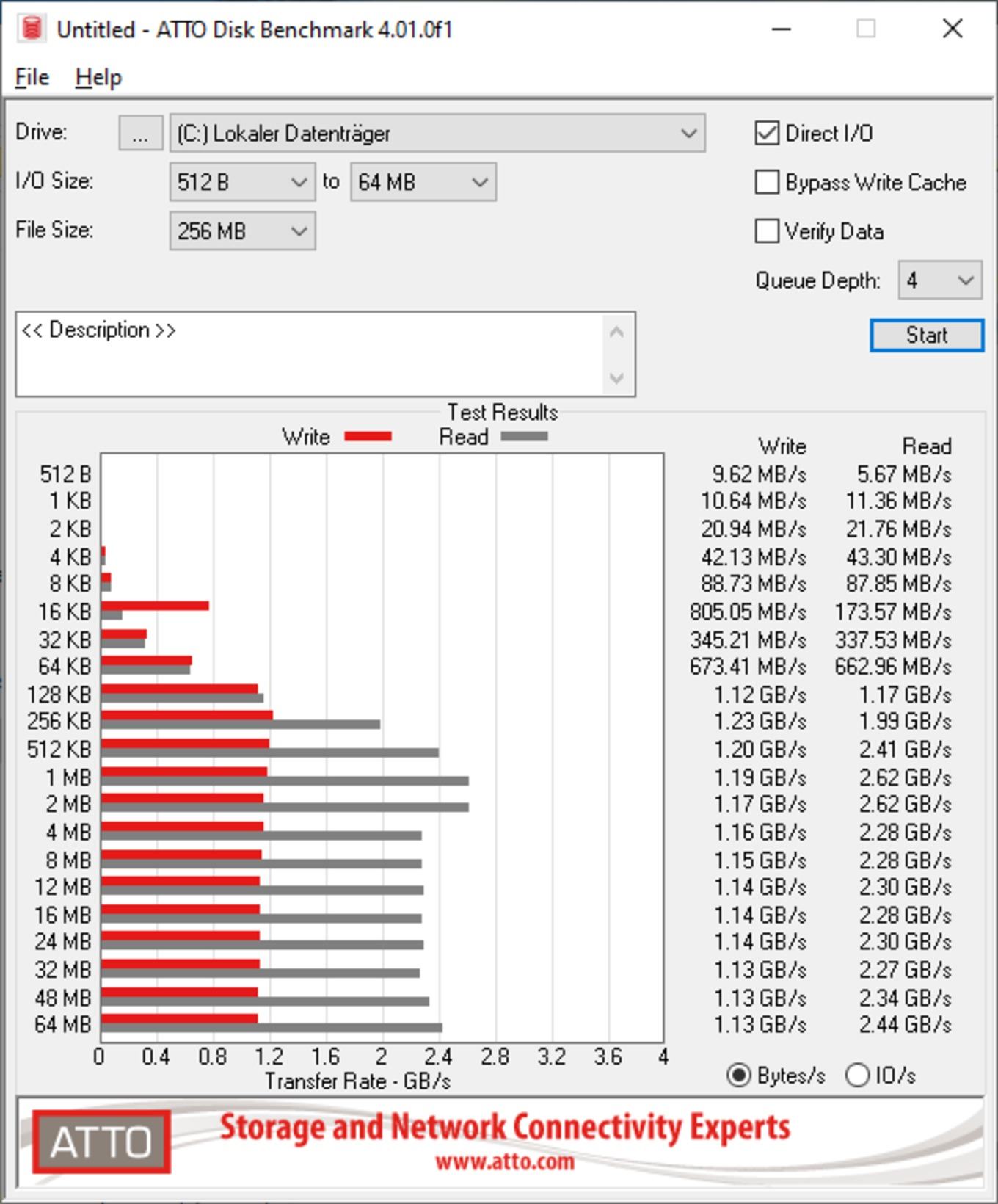998x1204 pixels.
Task: Click the 2.44 GB/s read value
Action: tap(906, 1024)
